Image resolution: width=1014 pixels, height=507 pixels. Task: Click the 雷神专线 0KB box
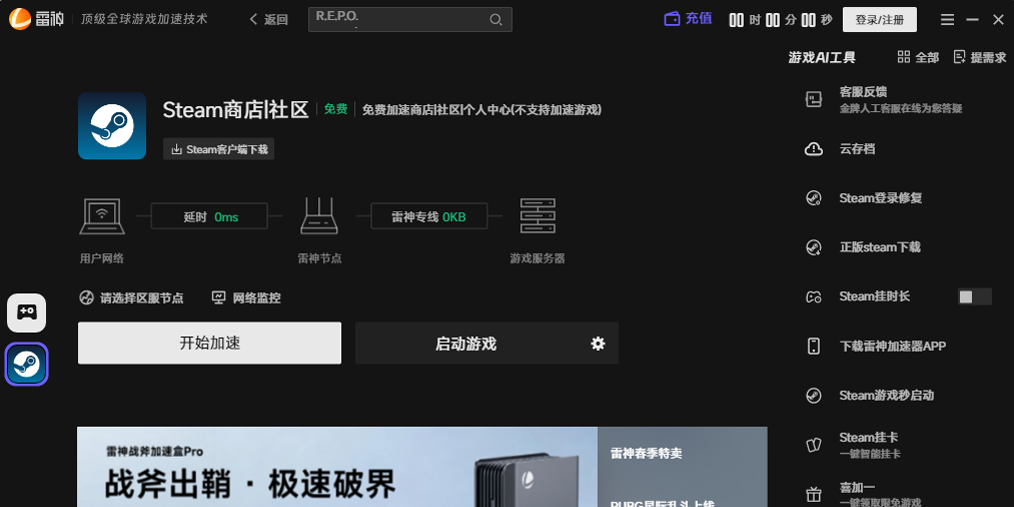429,217
